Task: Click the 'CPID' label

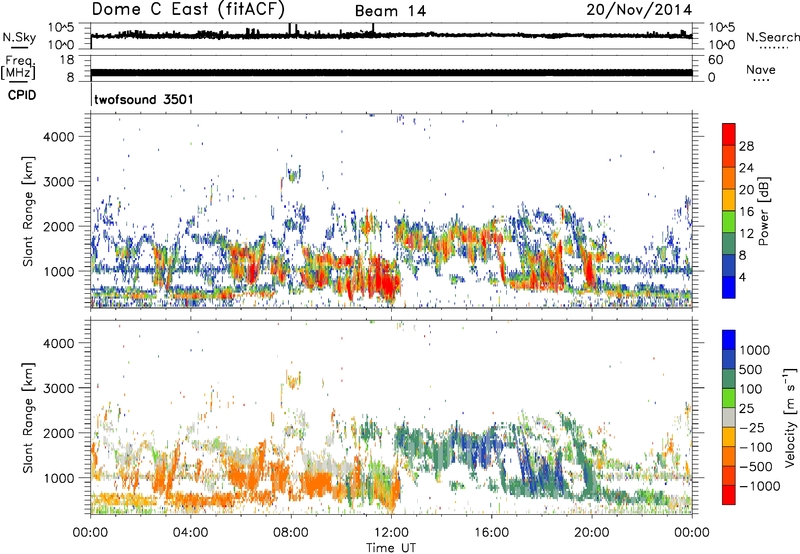Action: click(22, 95)
